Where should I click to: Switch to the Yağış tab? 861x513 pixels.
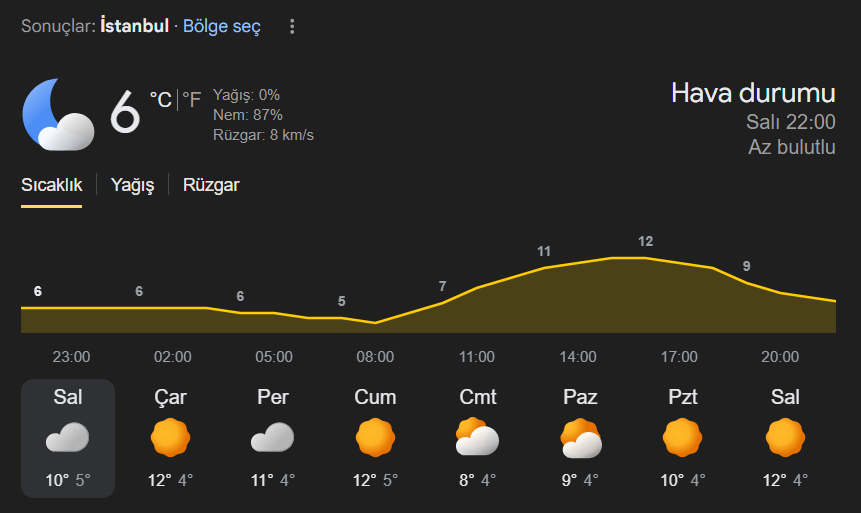pos(132,185)
